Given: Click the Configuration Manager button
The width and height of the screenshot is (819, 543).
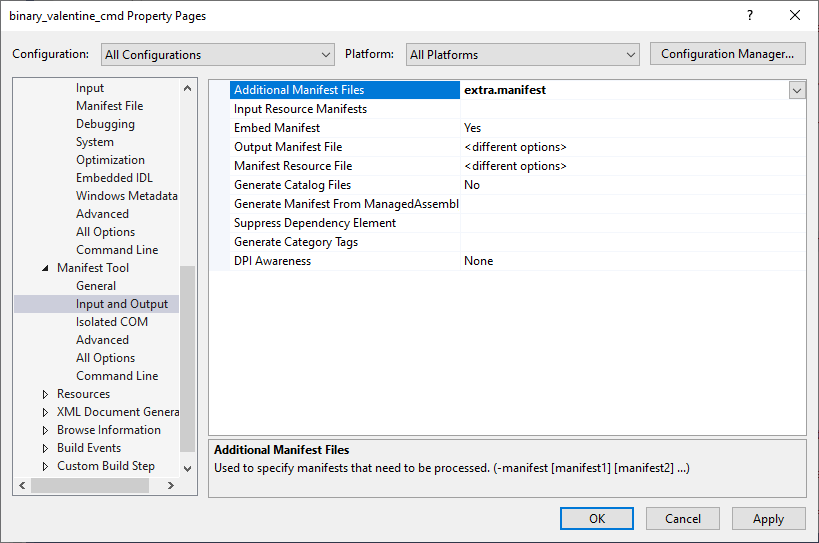Looking at the screenshot, I should pyautogui.click(x=727, y=54).
